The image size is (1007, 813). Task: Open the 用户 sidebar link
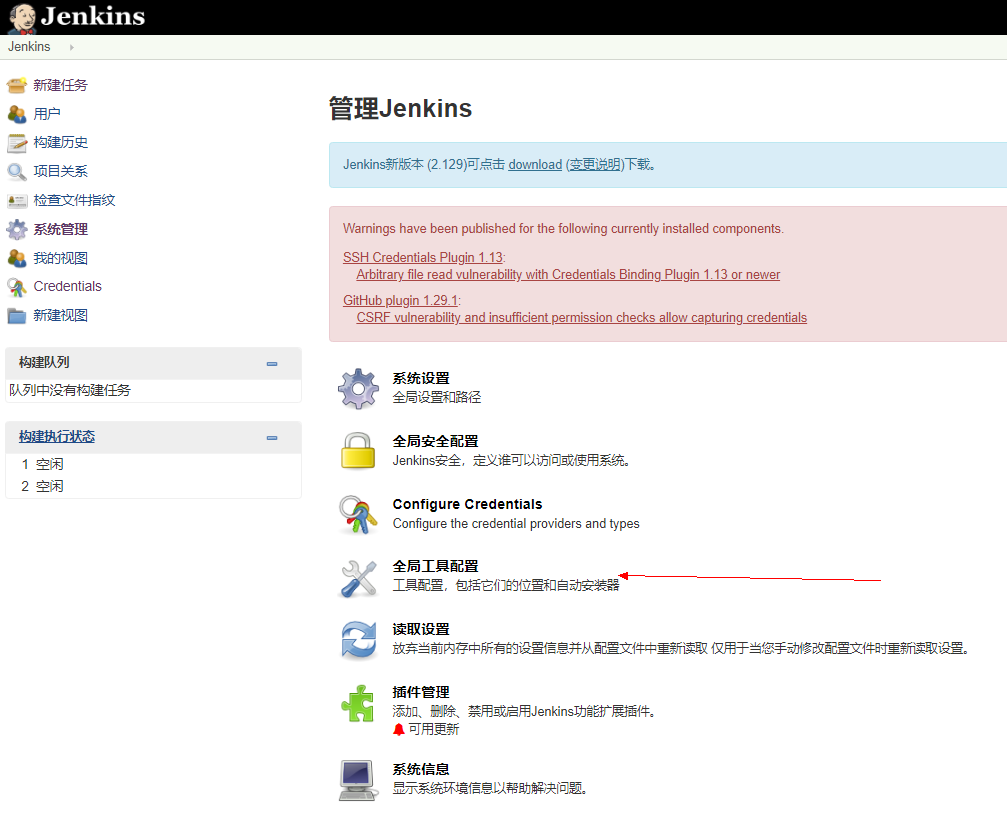tap(47, 114)
